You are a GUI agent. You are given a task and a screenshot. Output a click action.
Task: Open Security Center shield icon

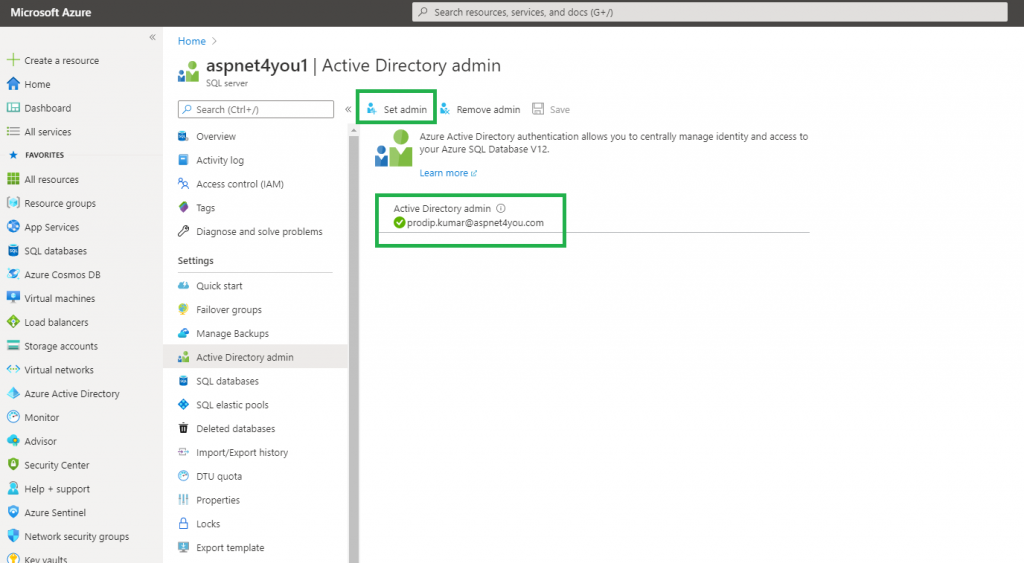(x=13, y=464)
